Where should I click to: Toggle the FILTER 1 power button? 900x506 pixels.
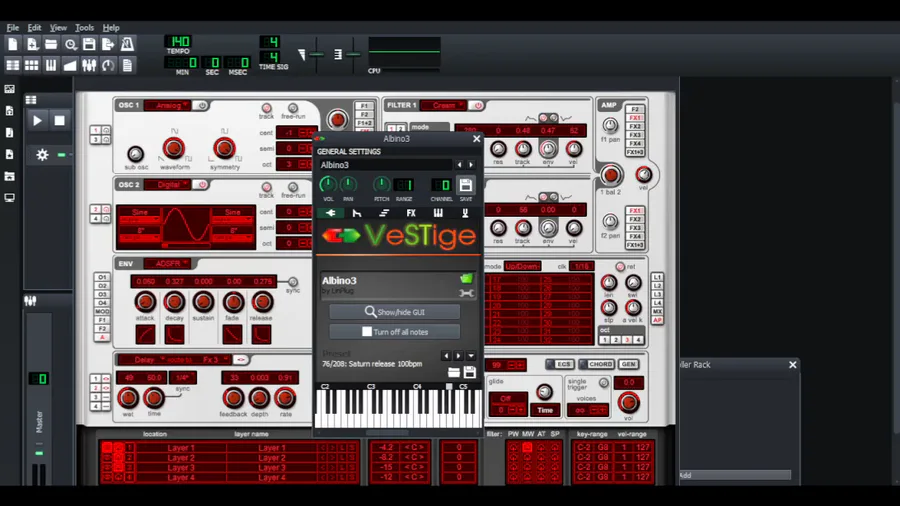click(x=477, y=106)
